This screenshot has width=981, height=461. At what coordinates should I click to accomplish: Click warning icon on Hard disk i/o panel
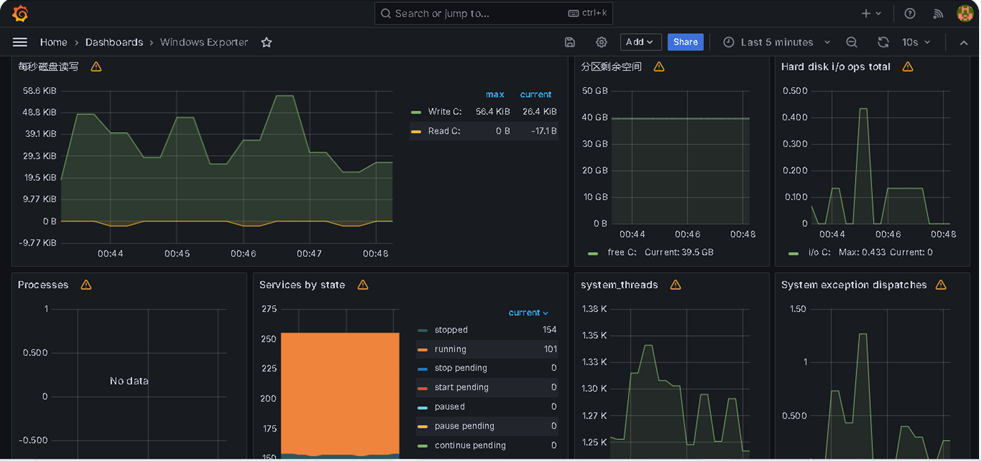(908, 66)
